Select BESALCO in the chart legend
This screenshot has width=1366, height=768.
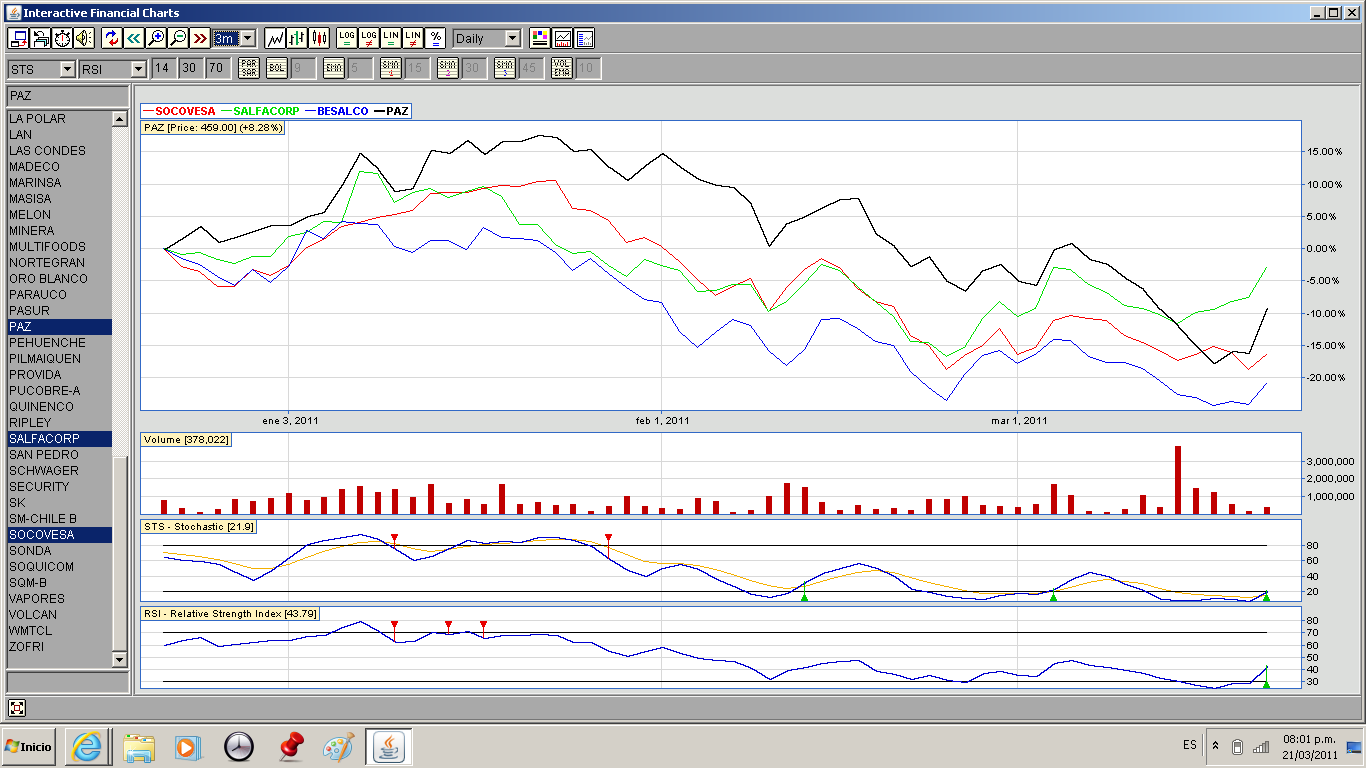[x=341, y=111]
